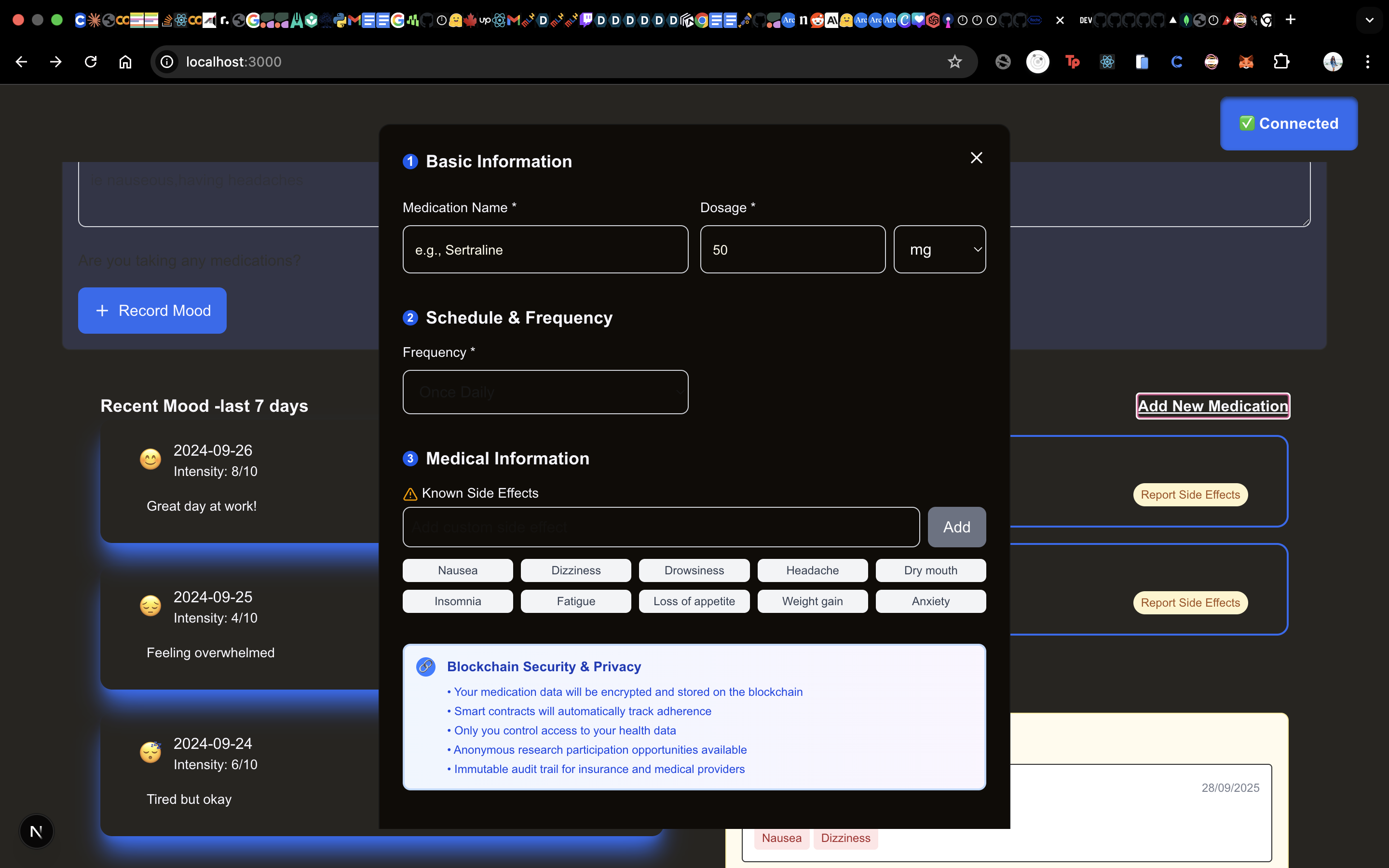Click the browser reload icon

(91, 61)
